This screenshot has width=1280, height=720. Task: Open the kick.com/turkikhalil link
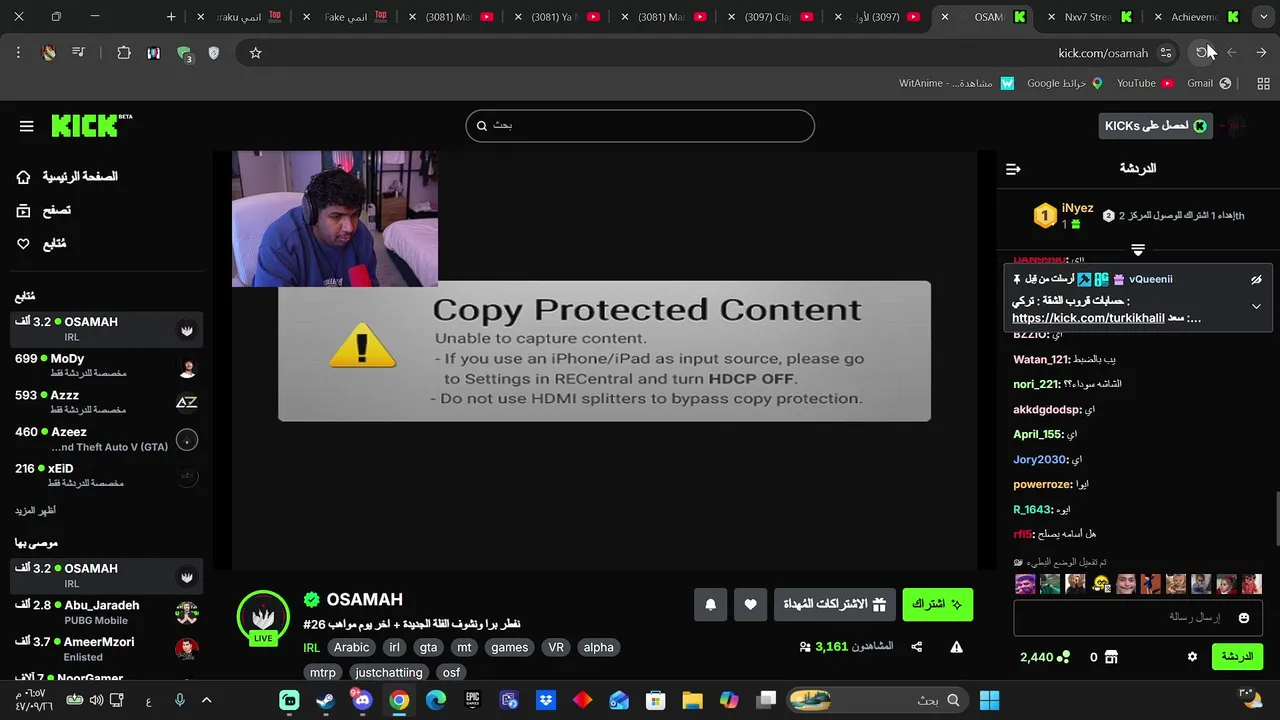[x=1088, y=318]
